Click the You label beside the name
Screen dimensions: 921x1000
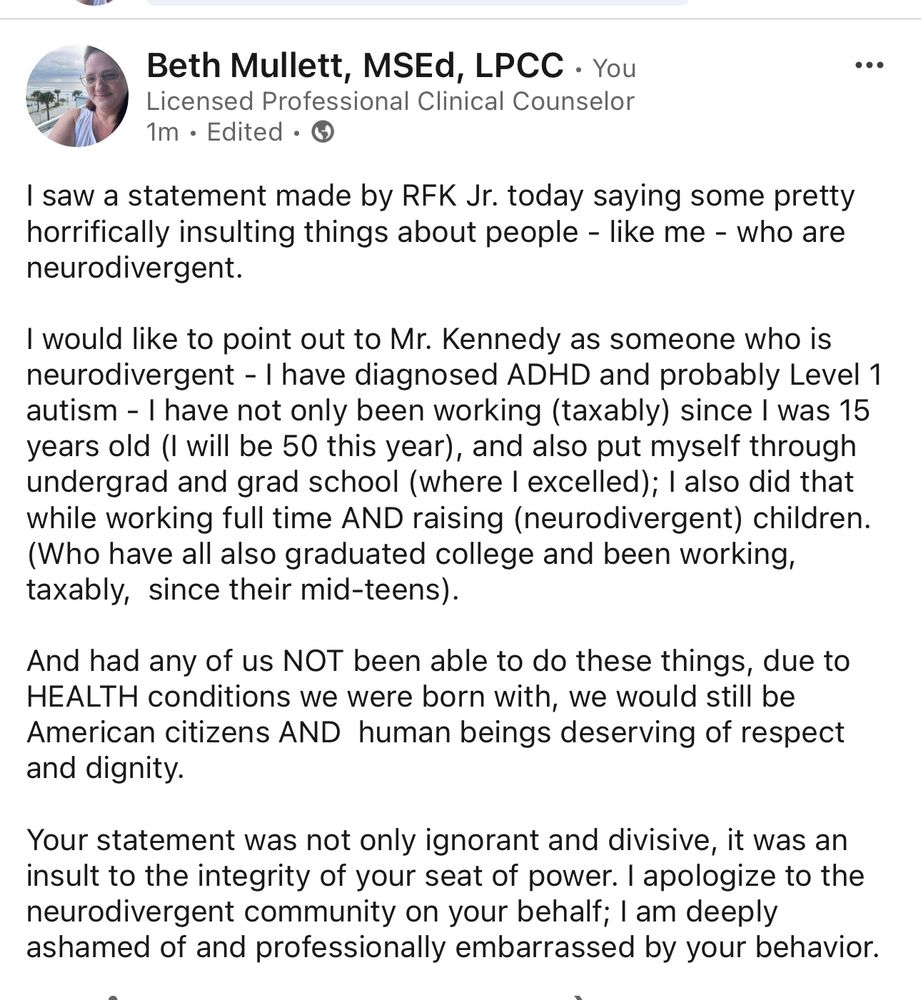pyautogui.click(x=614, y=68)
